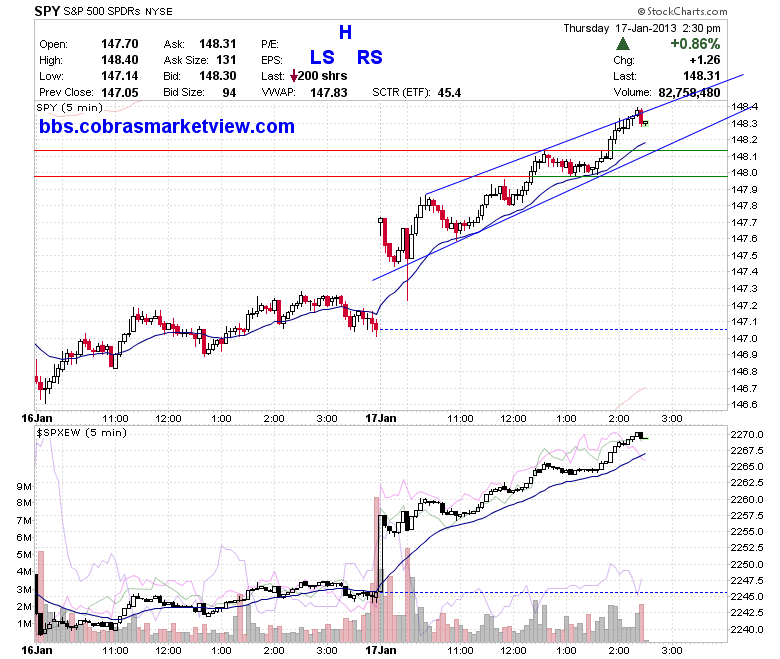
Task: Click the VWAP value 147.83
Action: (x=328, y=92)
